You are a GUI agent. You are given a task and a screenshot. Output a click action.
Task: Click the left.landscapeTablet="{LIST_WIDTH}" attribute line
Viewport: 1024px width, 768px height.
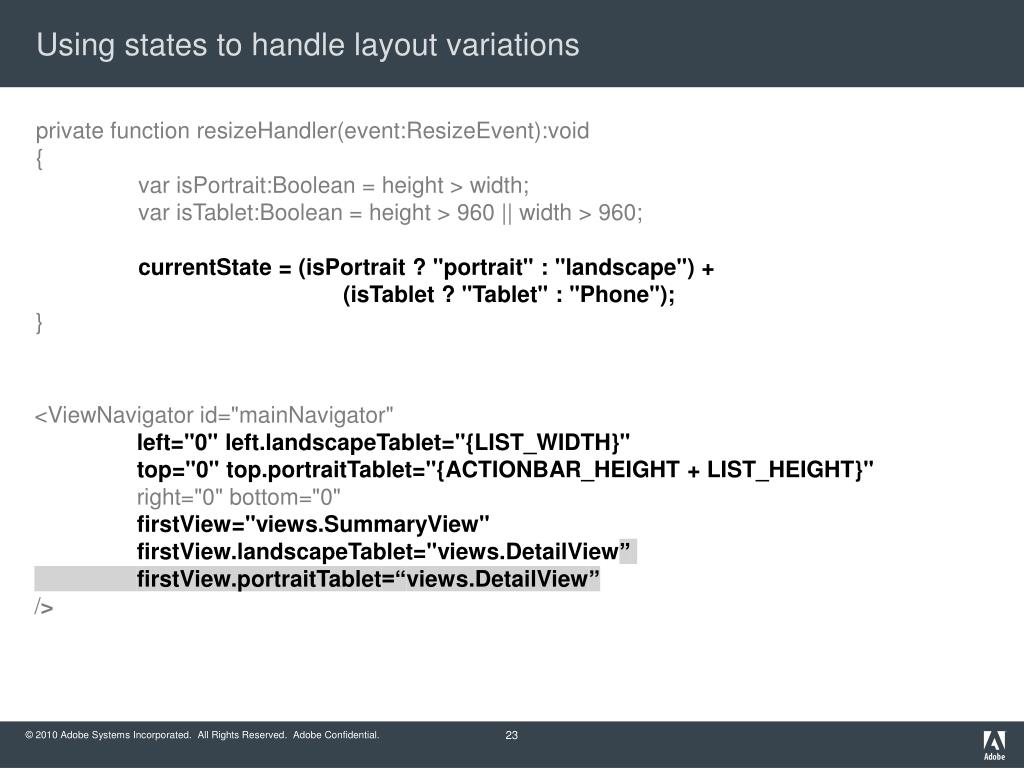click(x=383, y=443)
